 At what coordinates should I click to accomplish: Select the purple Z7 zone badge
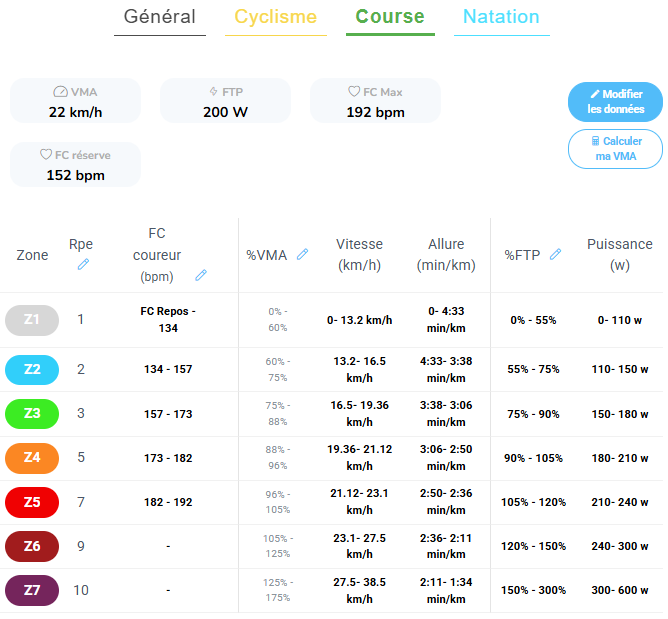tap(32, 590)
